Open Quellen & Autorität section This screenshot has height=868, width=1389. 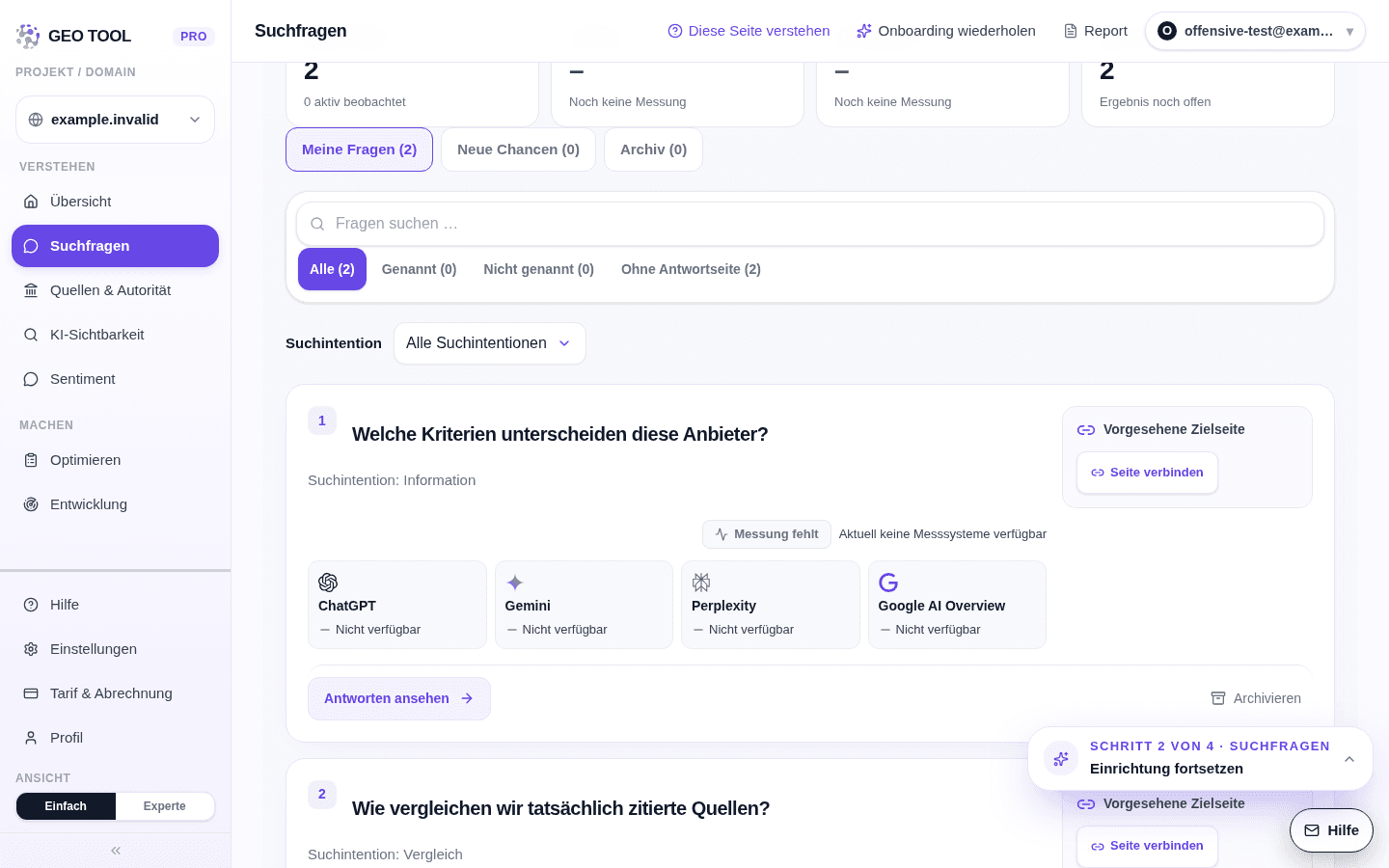115,290
